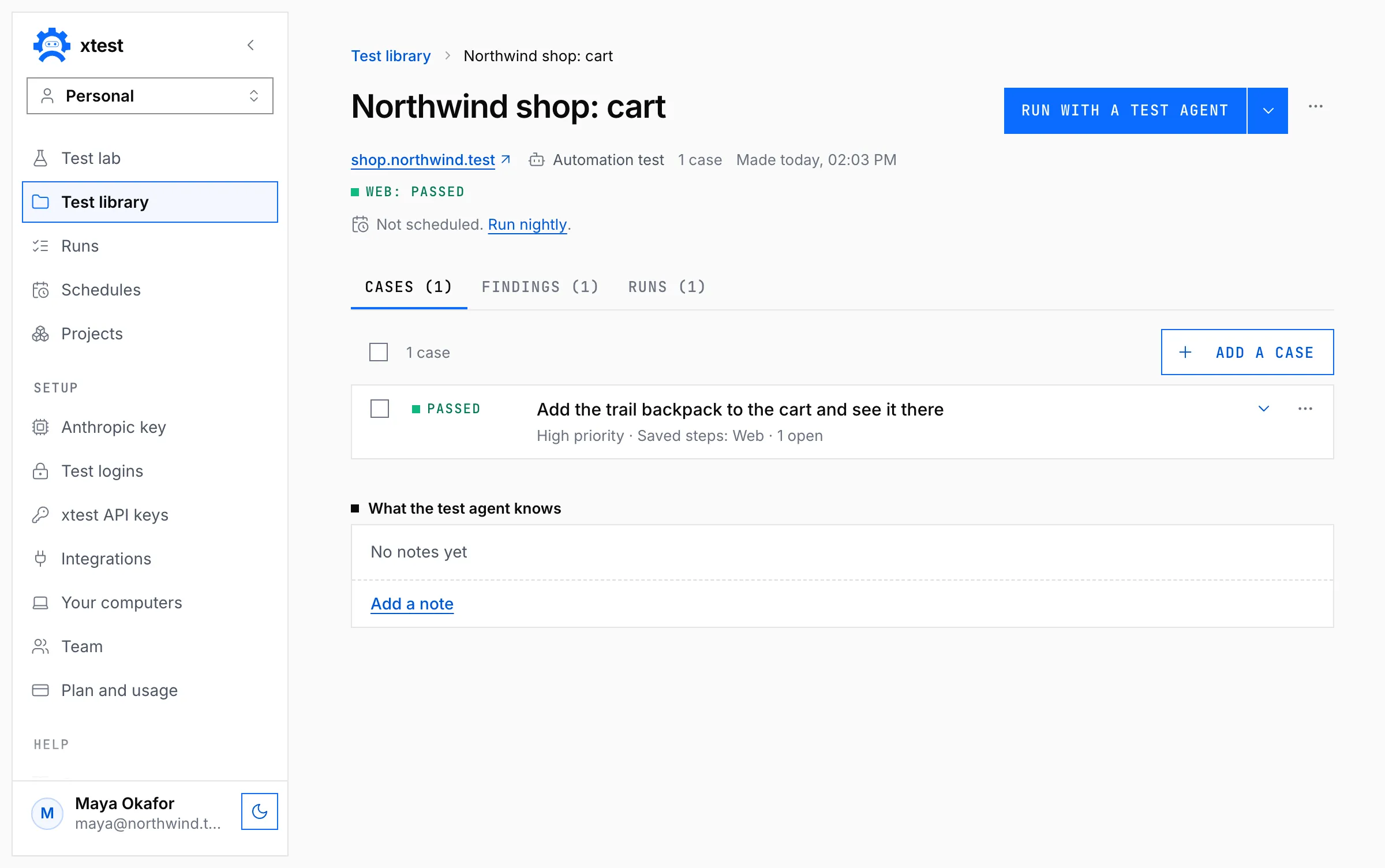Switch to the Cases (1) tab

(x=409, y=287)
